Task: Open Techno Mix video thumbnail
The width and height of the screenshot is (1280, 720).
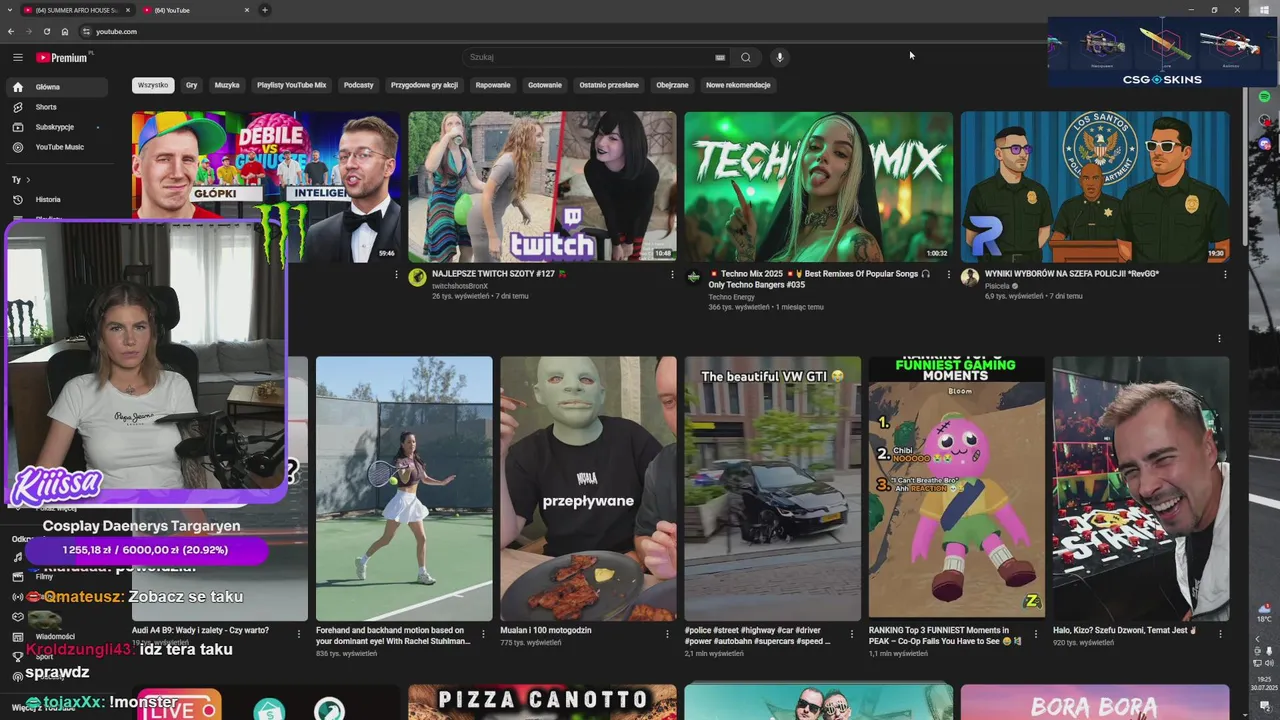Action: pos(818,187)
